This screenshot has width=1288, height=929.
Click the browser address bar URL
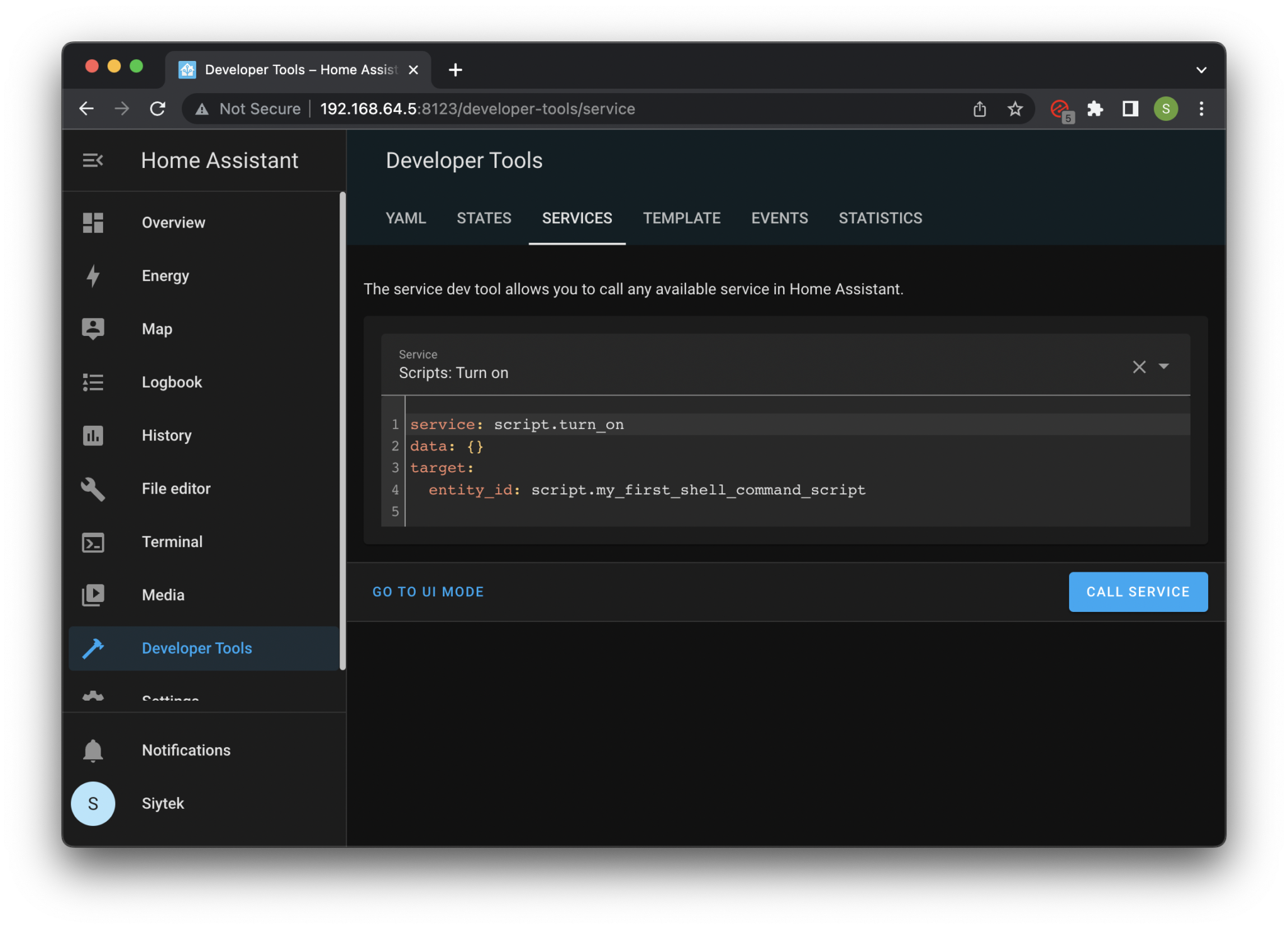(477, 109)
